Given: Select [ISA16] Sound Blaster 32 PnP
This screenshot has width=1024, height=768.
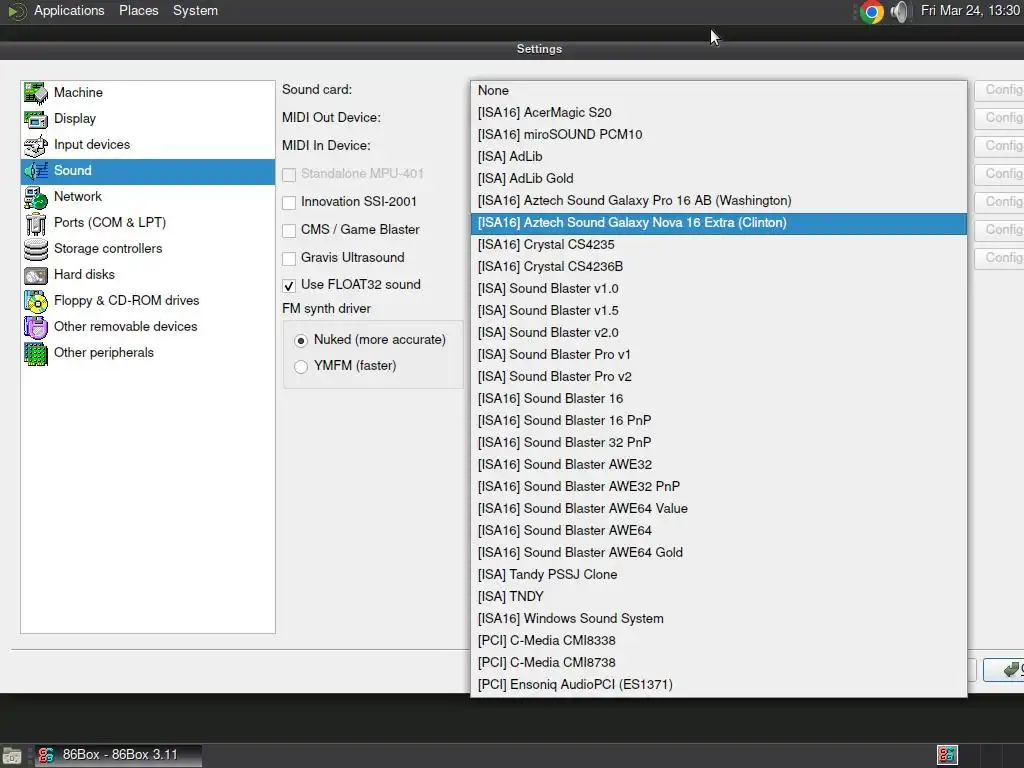Looking at the screenshot, I should 718,443.
